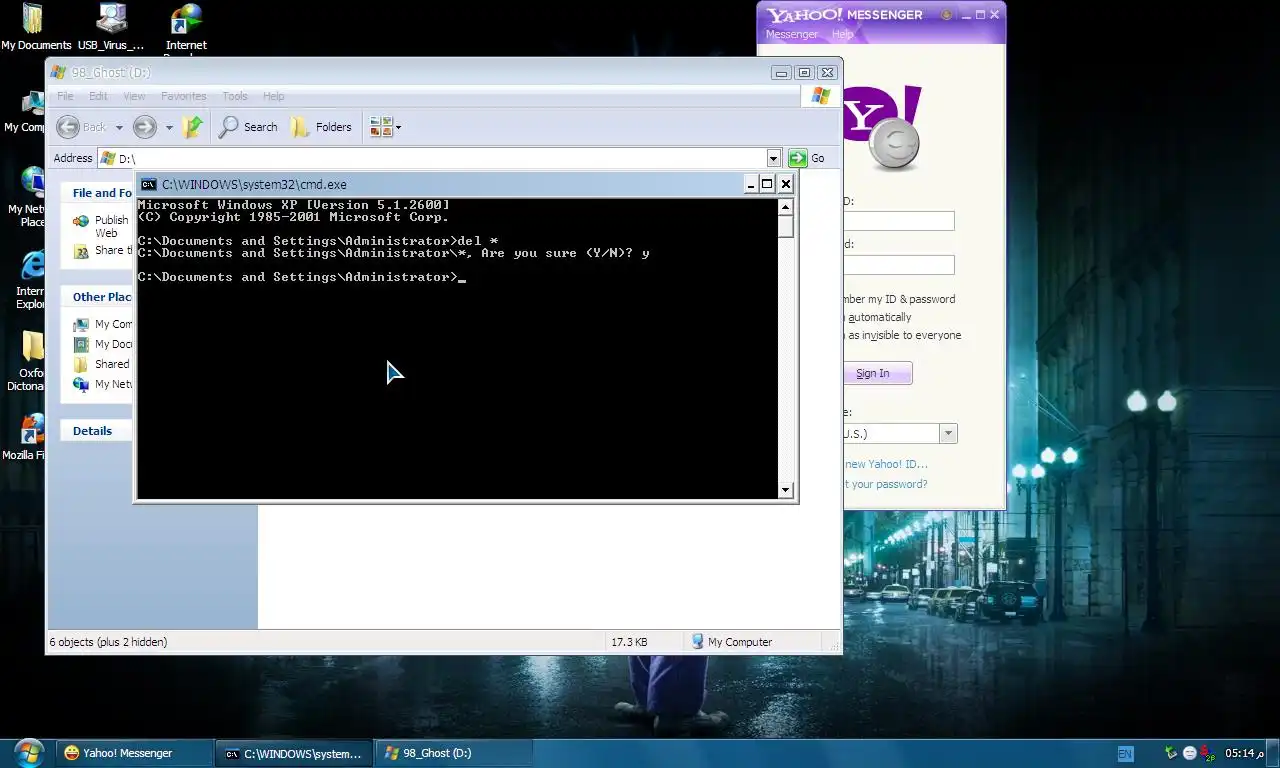Click the cmd window scroll up arrow
The width and height of the screenshot is (1280, 768).
pyautogui.click(x=785, y=207)
